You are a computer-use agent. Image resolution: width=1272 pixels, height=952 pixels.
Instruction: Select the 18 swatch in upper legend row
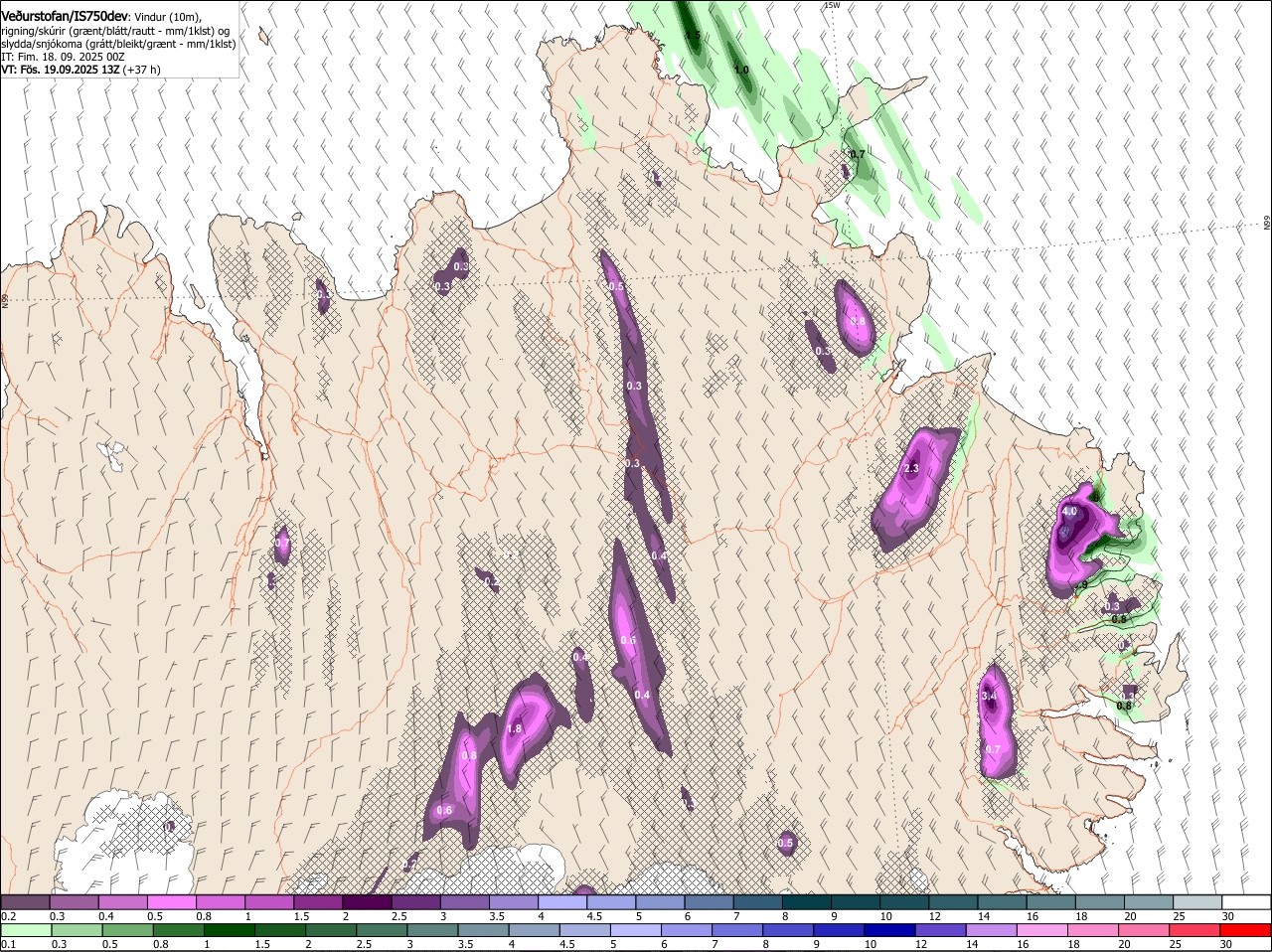tap(1101, 901)
